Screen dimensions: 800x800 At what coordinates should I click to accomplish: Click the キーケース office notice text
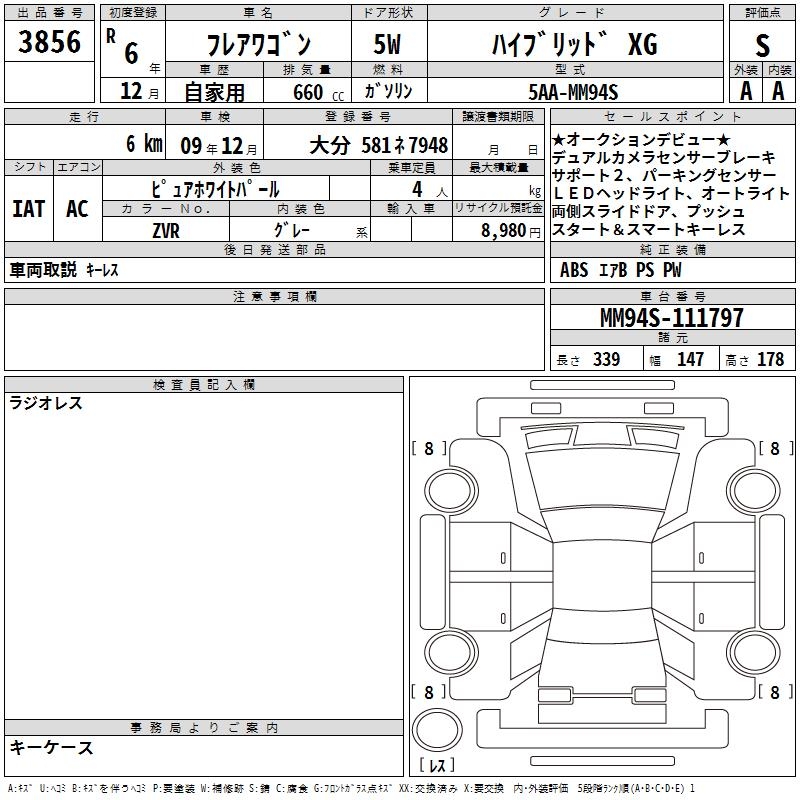pos(51,748)
